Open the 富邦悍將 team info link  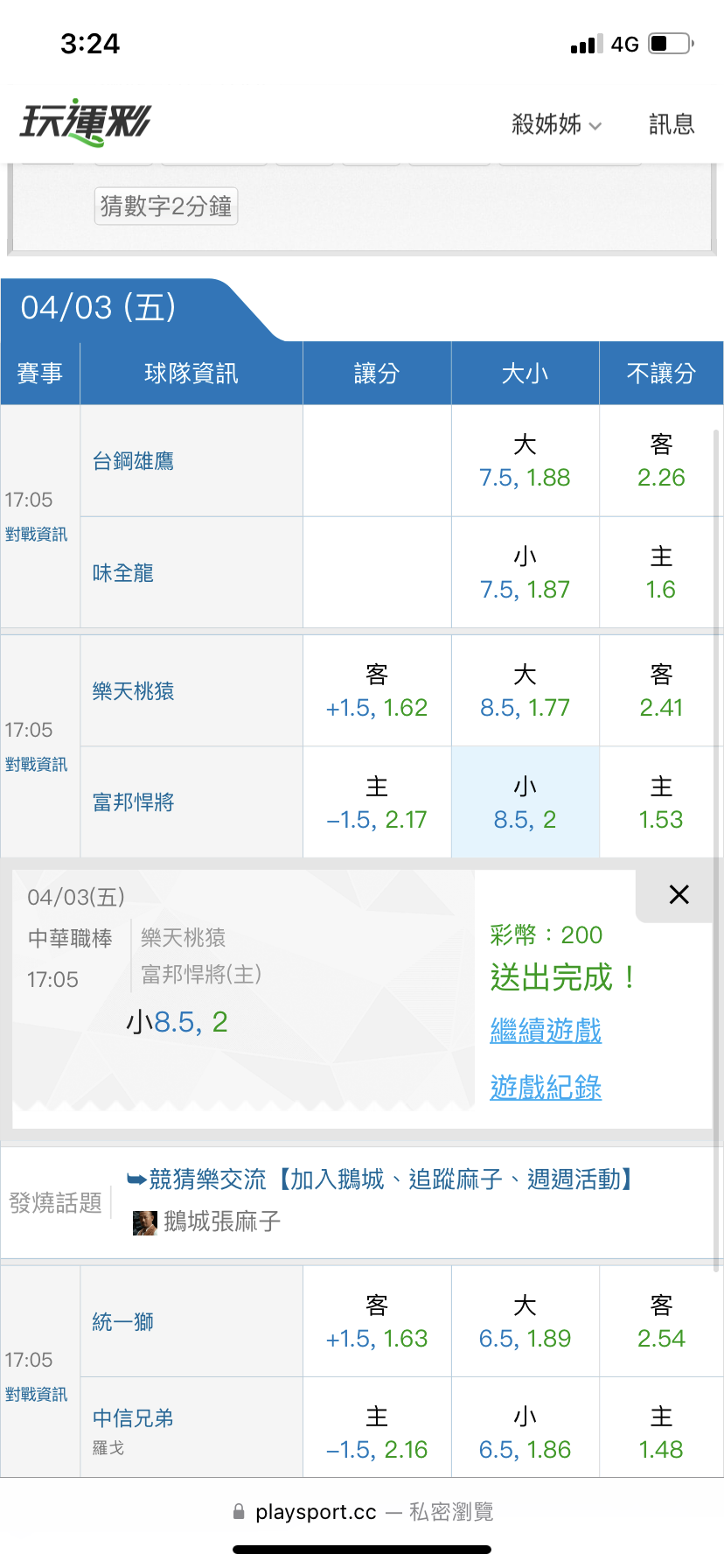tap(133, 802)
